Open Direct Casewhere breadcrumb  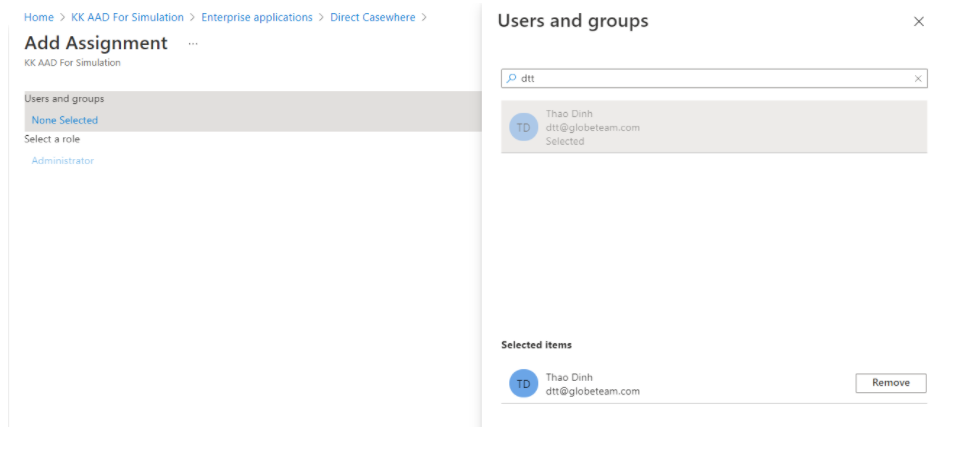click(373, 18)
